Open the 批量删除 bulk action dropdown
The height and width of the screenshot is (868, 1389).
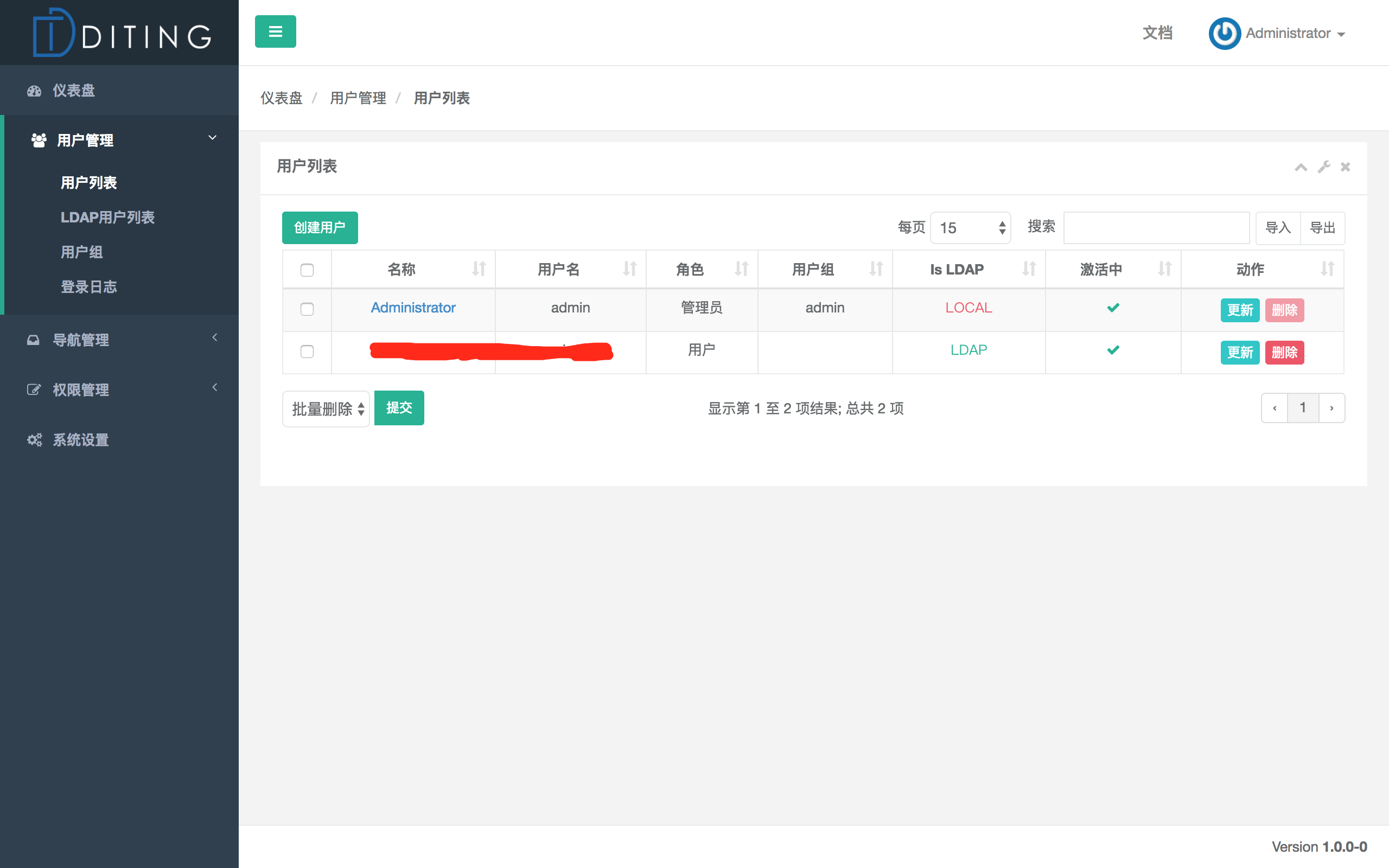pos(326,409)
